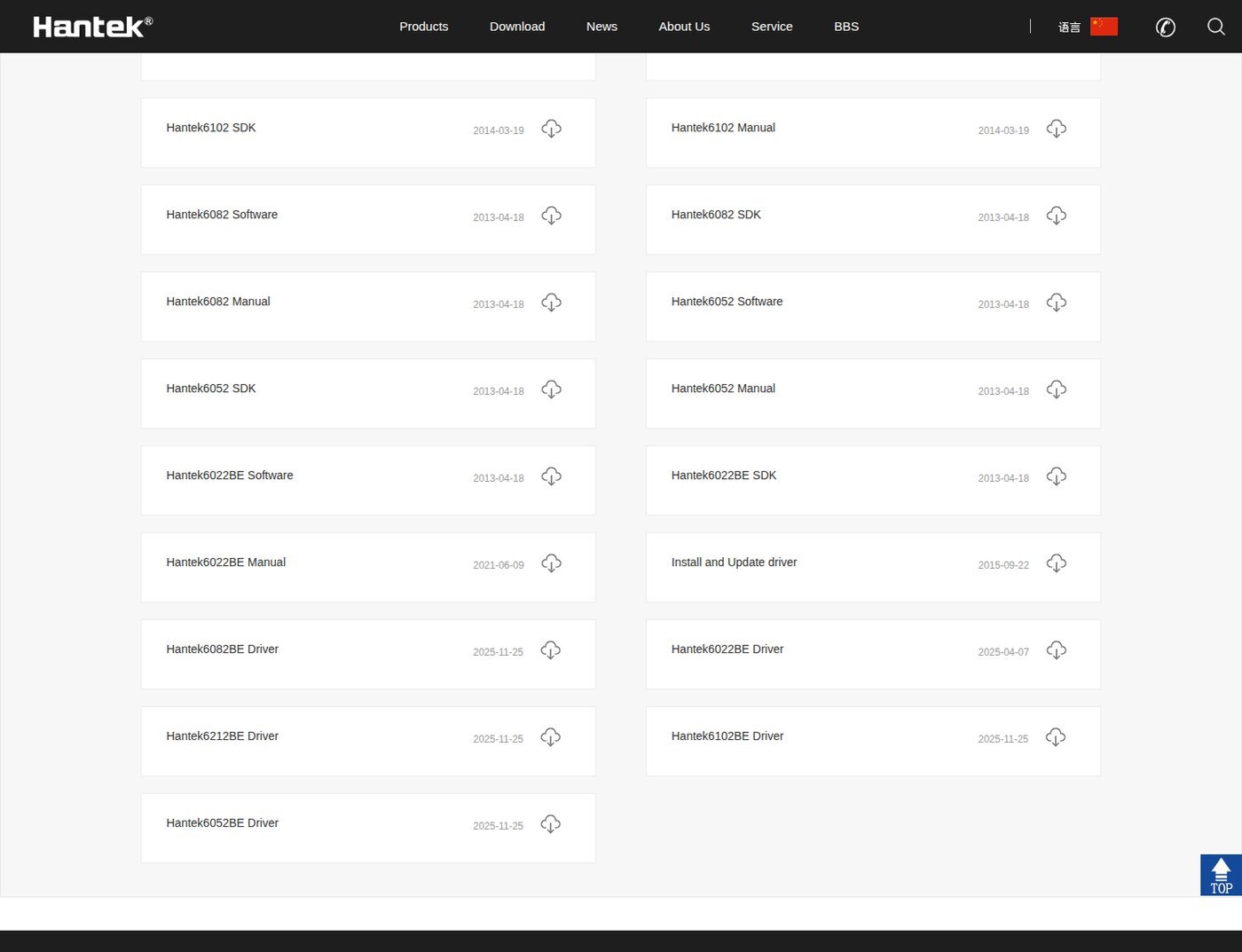
Task: Select the Hantek6082 Manual entry title
Action: click(x=218, y=302)
